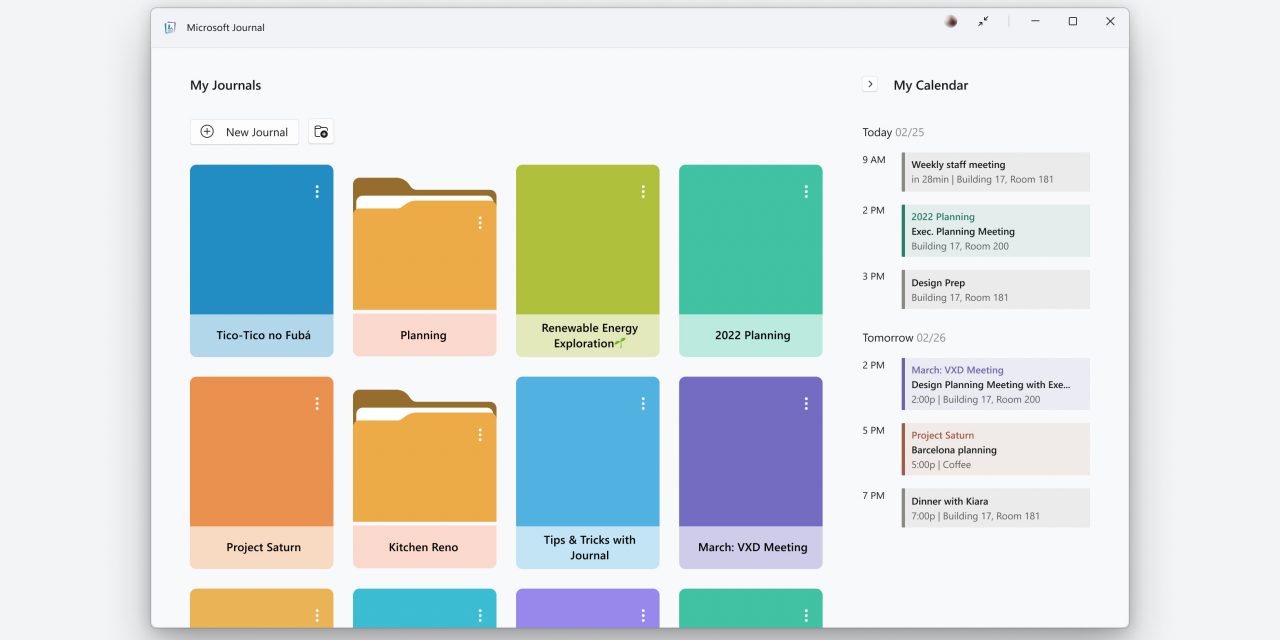Open more options on March: VXD Meeting
The width and height of the screenshot is (1280, 640).
click(x=806, y=404)
